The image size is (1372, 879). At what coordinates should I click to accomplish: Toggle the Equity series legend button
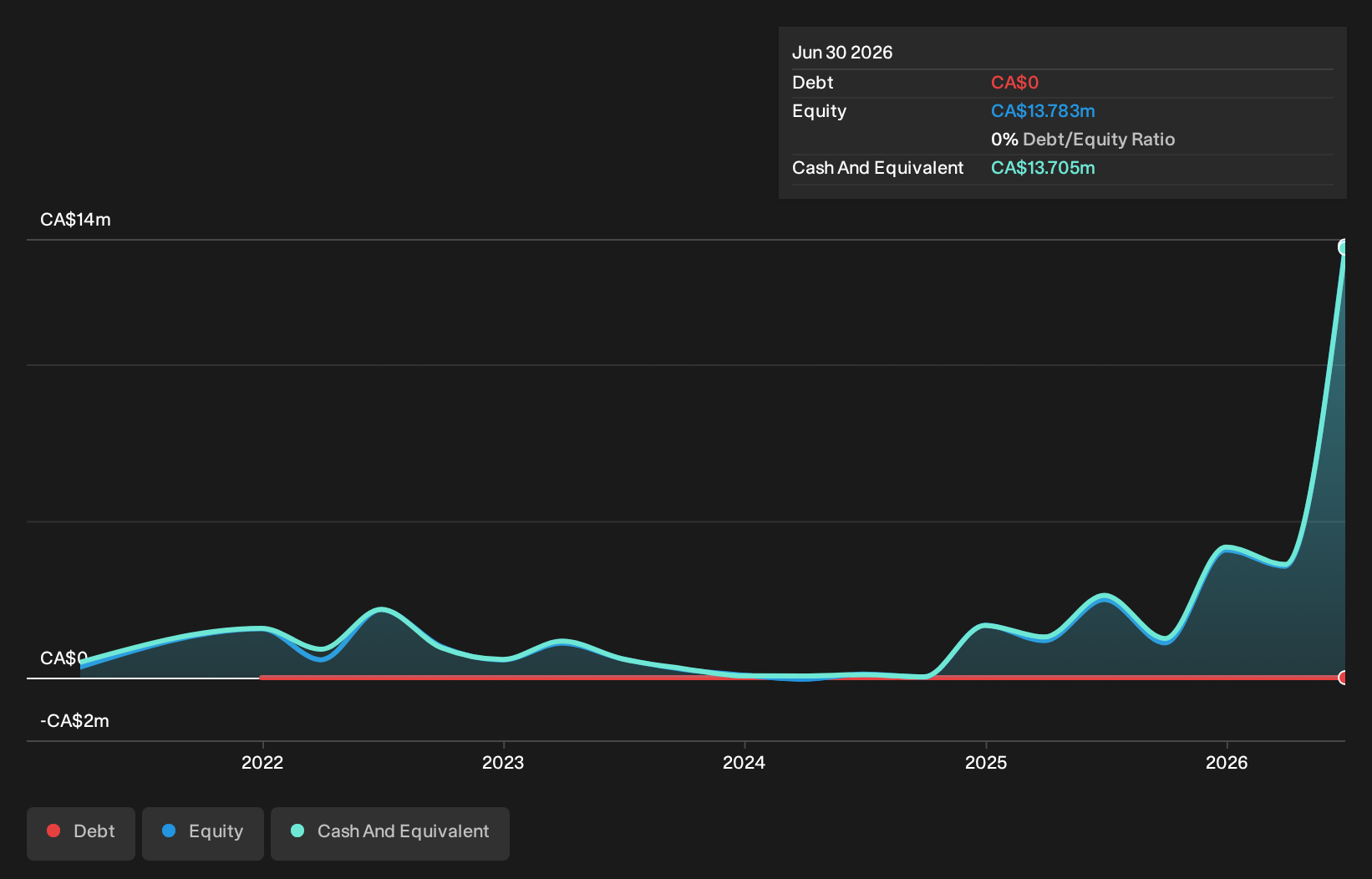tap(203, 833)
